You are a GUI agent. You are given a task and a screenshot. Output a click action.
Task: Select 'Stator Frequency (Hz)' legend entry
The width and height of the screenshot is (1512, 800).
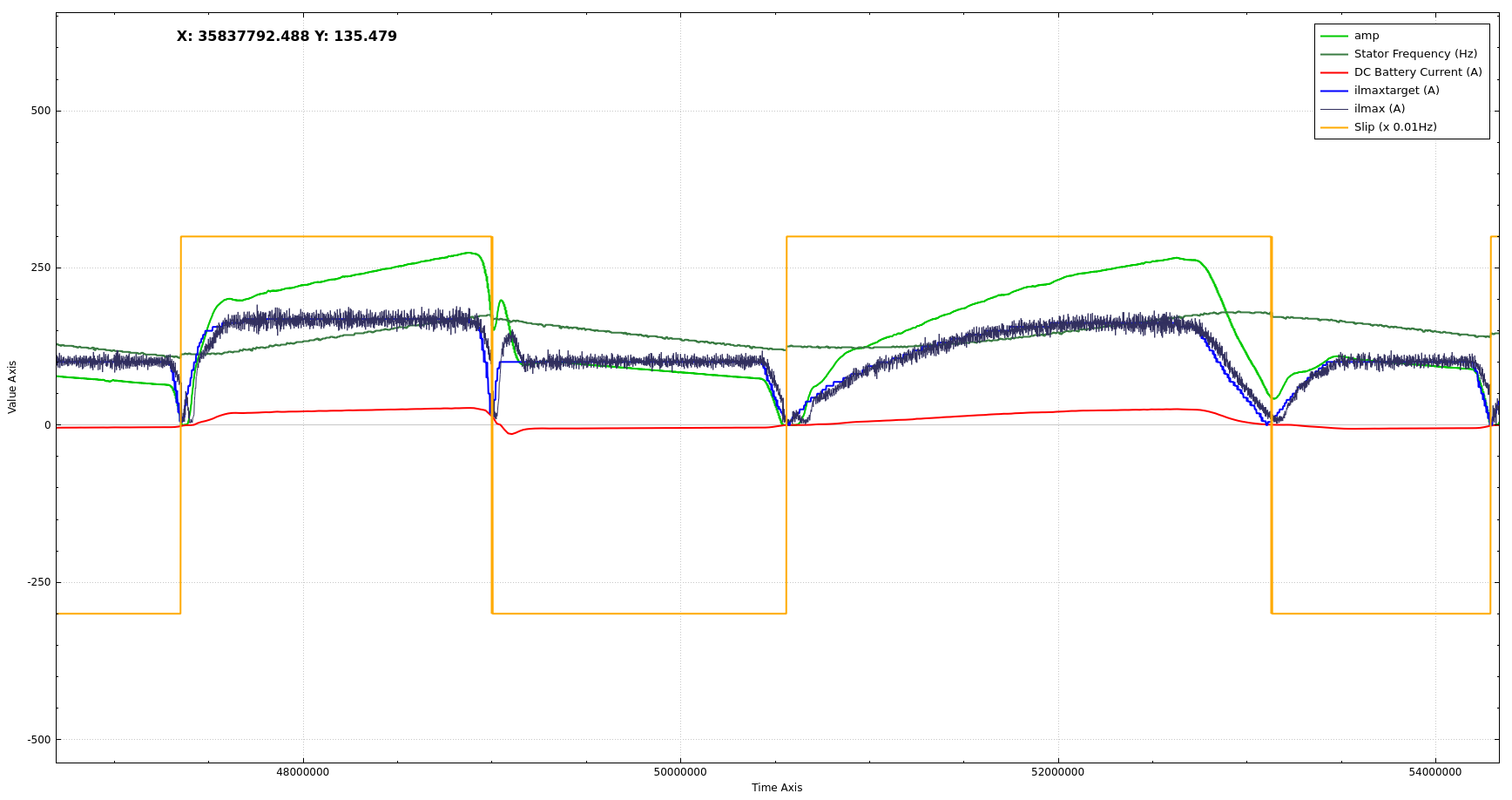click(x=1414, y=54)
